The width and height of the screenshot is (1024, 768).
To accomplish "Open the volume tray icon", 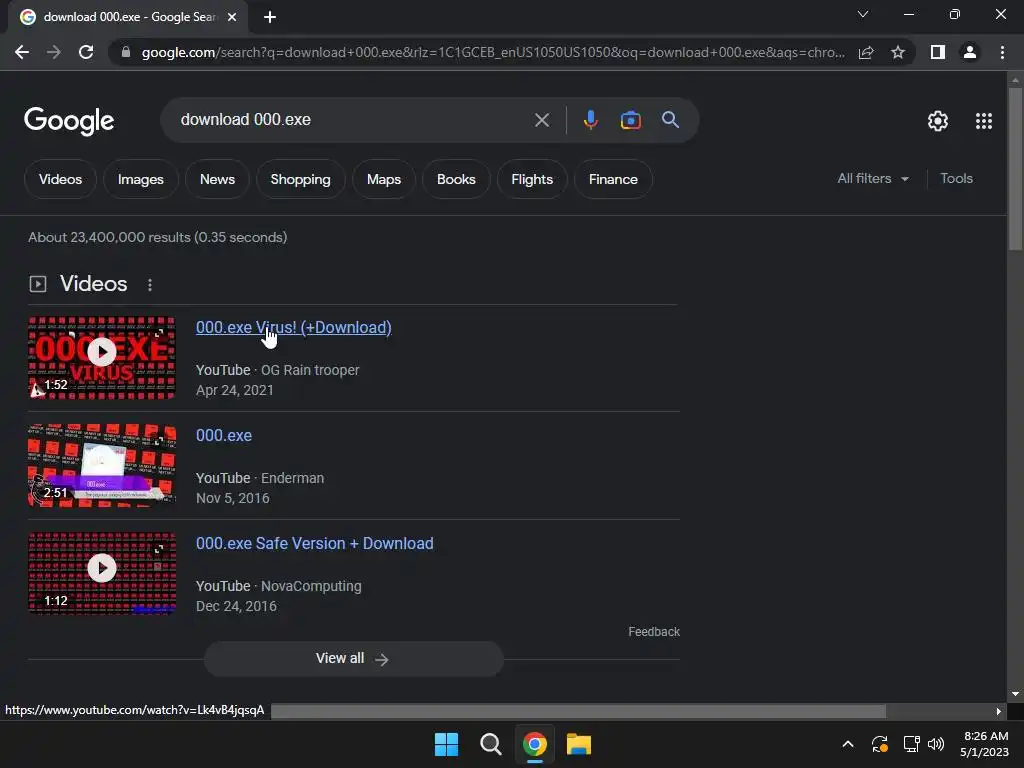I will 936,744.
